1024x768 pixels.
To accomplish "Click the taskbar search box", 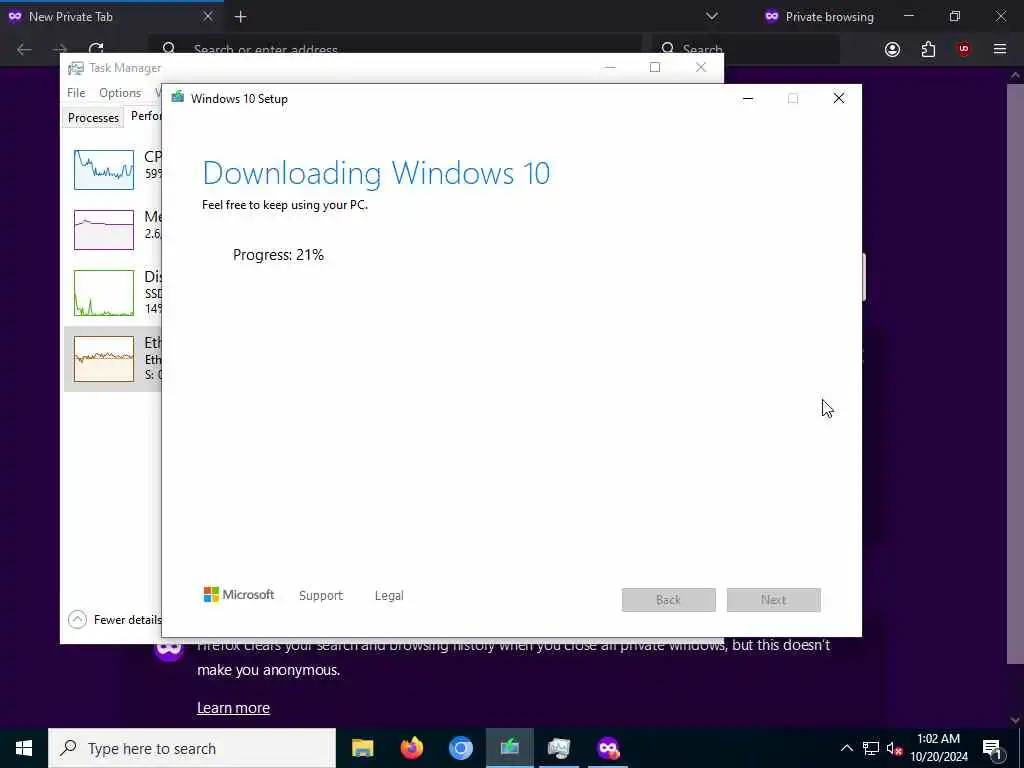I will coord(192,748).
